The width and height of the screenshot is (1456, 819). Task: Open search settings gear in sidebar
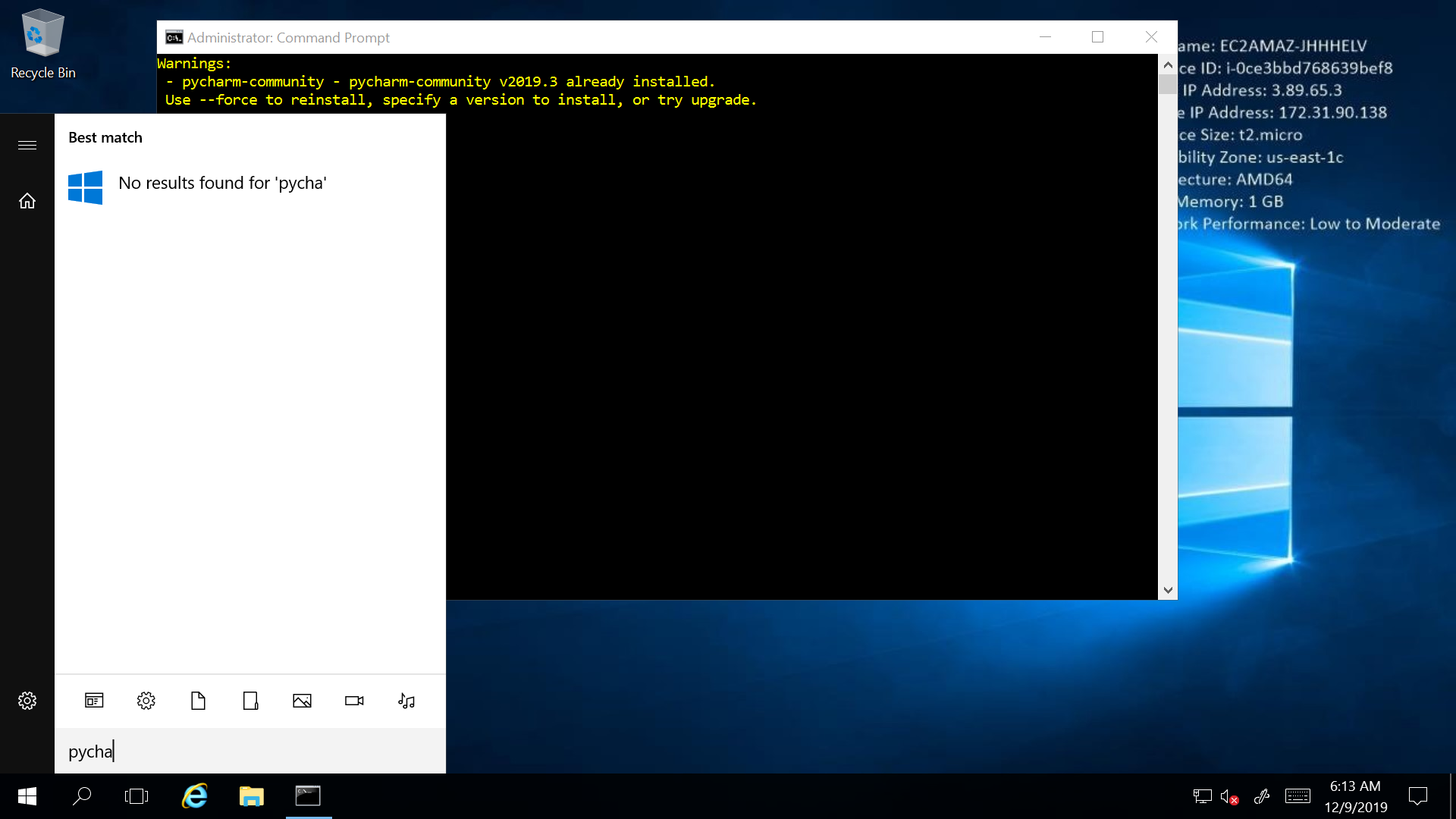click(27, 701)
